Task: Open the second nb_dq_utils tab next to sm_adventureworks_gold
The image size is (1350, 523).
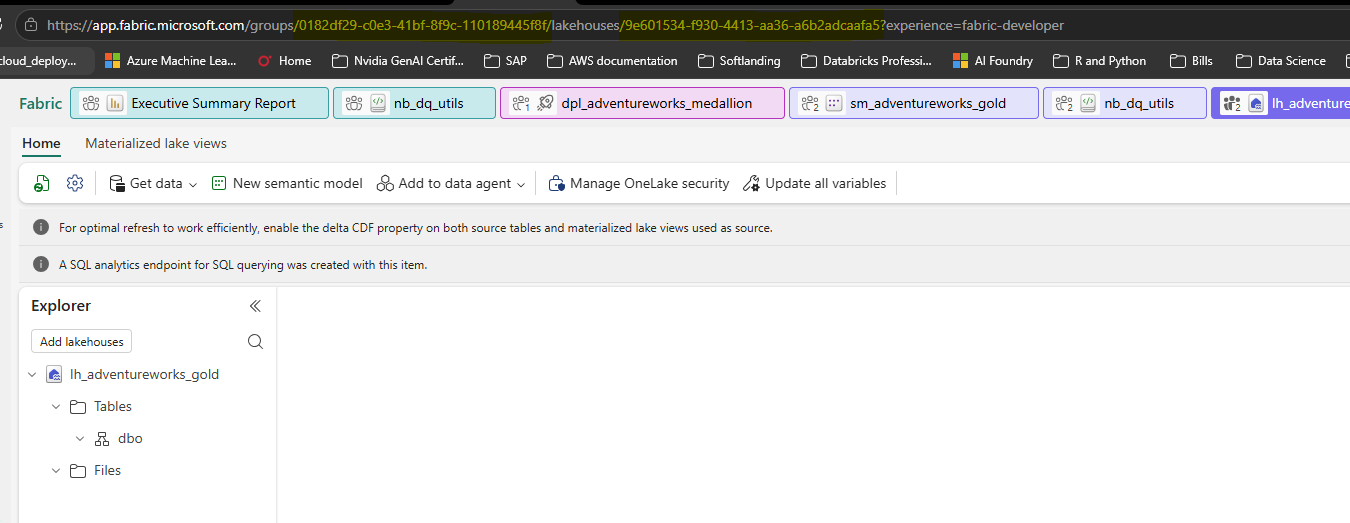Action: pyautogui.click(x=1124, y=103)
